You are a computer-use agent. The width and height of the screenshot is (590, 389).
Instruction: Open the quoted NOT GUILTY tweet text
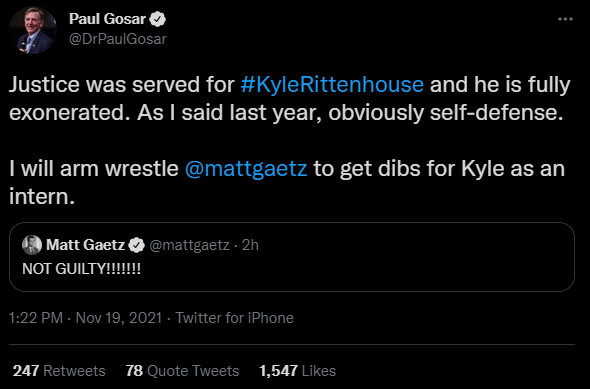81,269
